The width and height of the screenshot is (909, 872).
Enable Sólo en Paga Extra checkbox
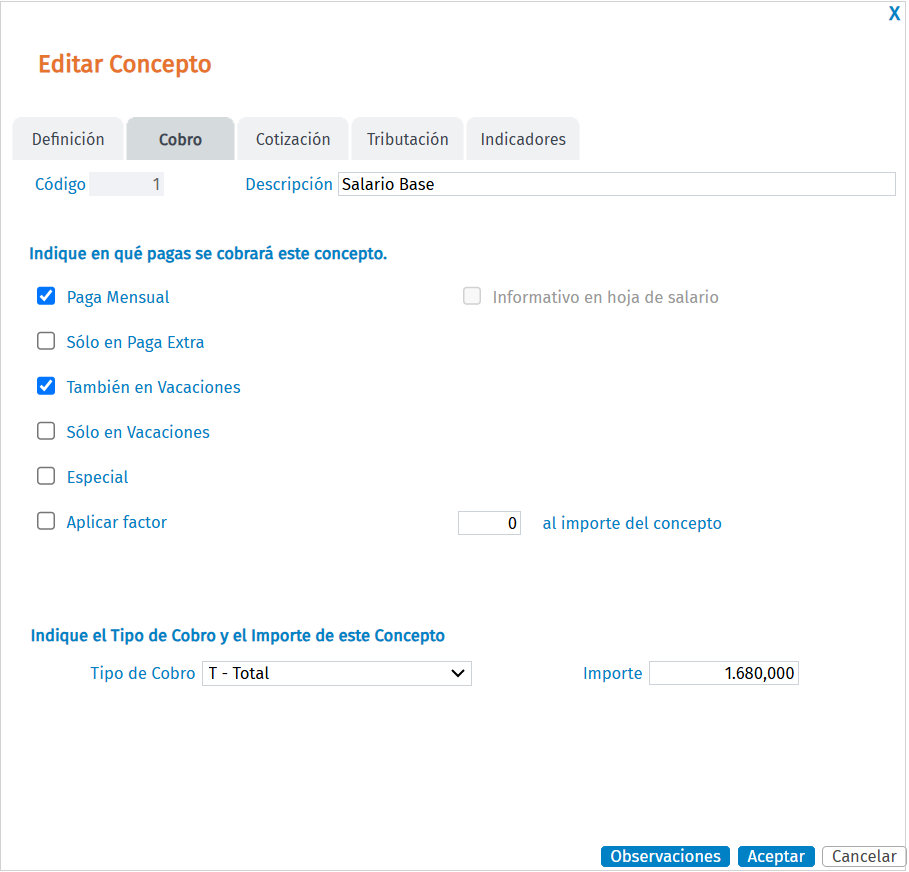(x=46, y=342)
